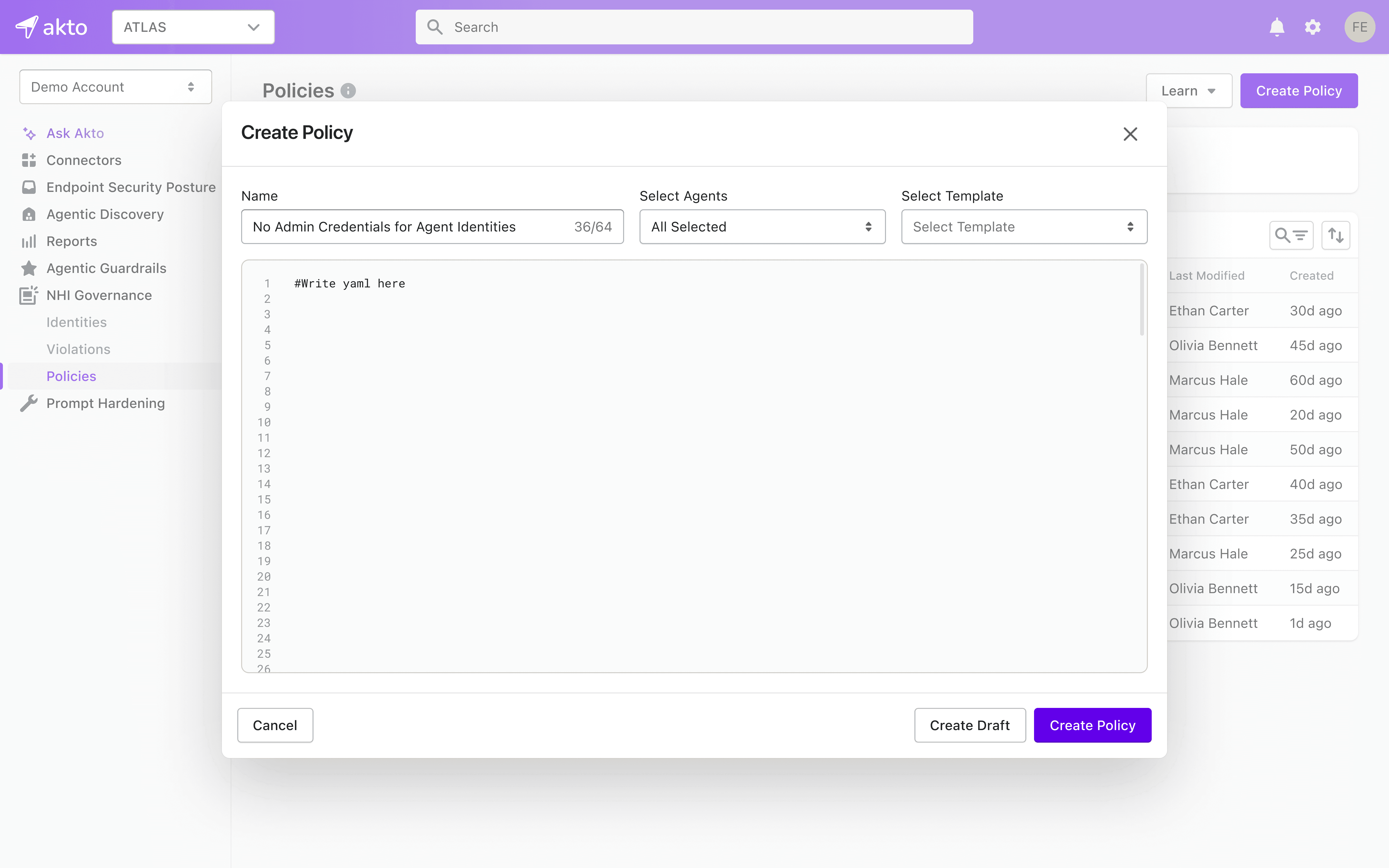
Task: Click the '30d ago' created cell
Action: pos(1315,311)
